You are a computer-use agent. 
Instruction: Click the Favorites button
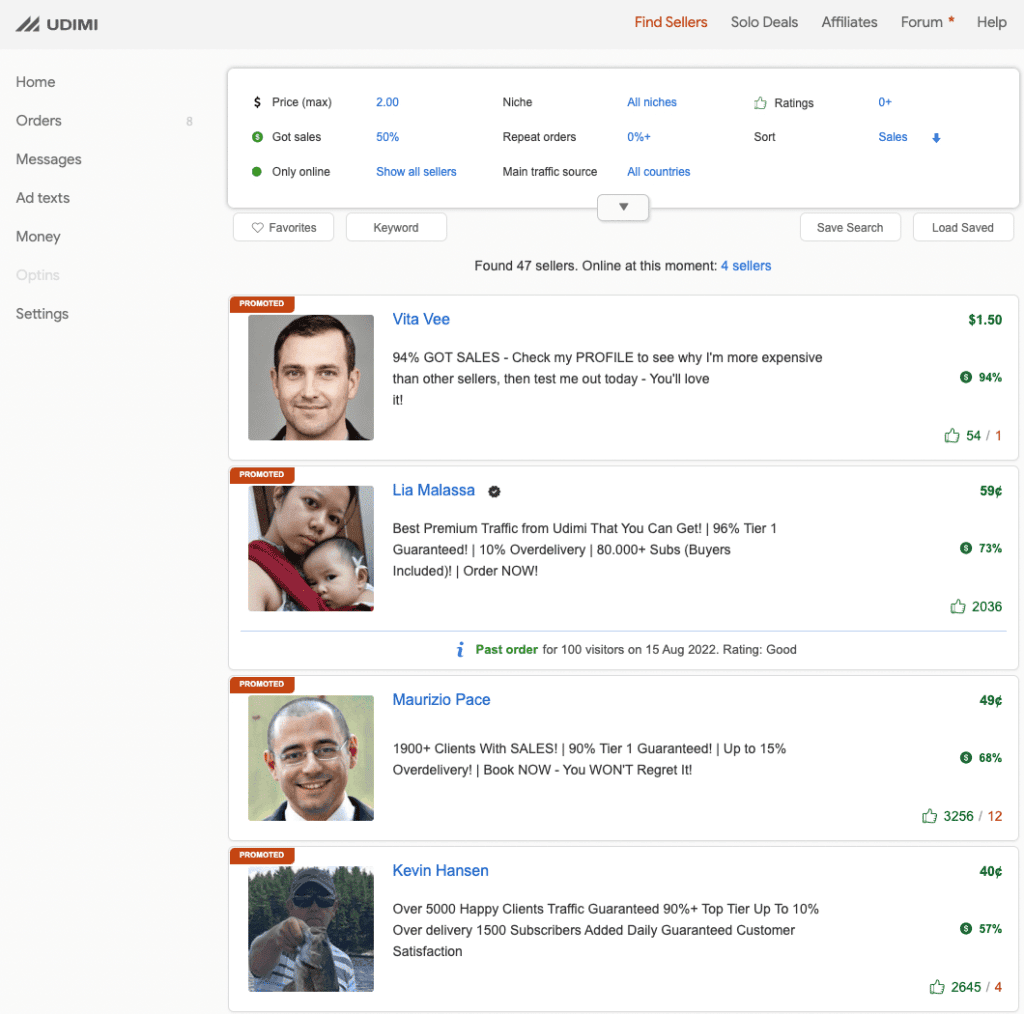point(283,227)
